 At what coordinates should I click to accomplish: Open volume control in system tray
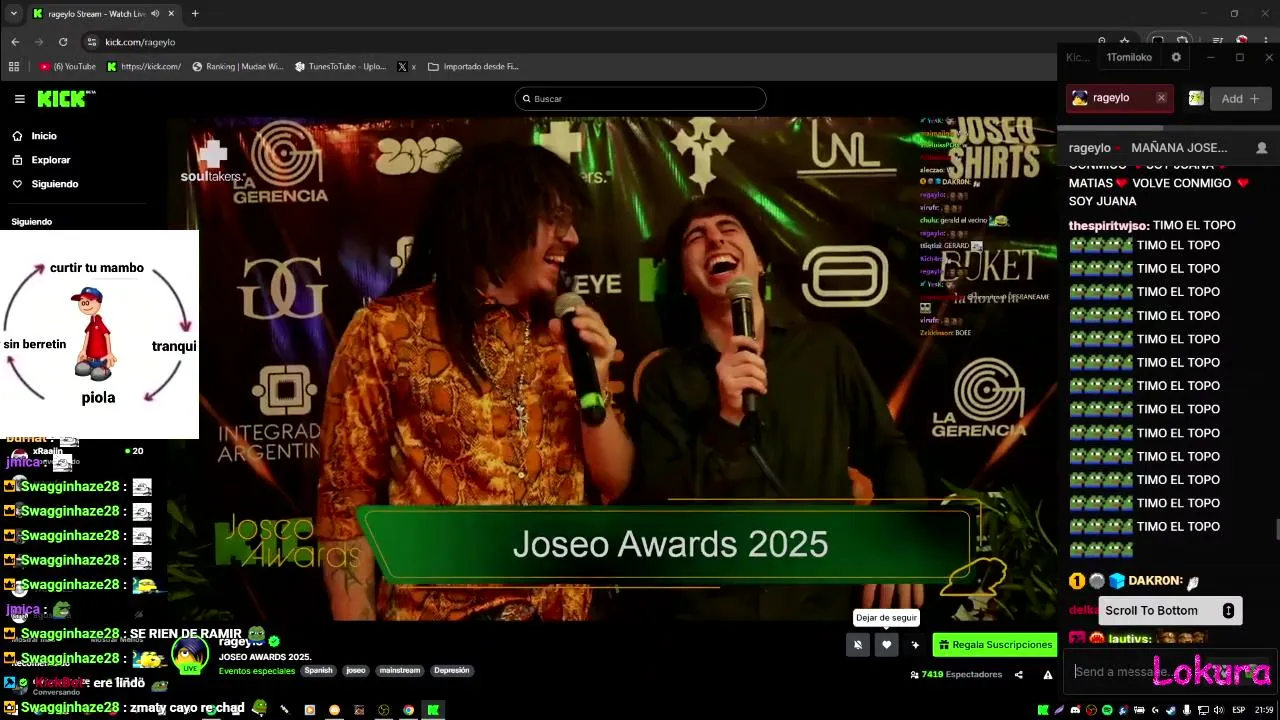[1219, 710]
